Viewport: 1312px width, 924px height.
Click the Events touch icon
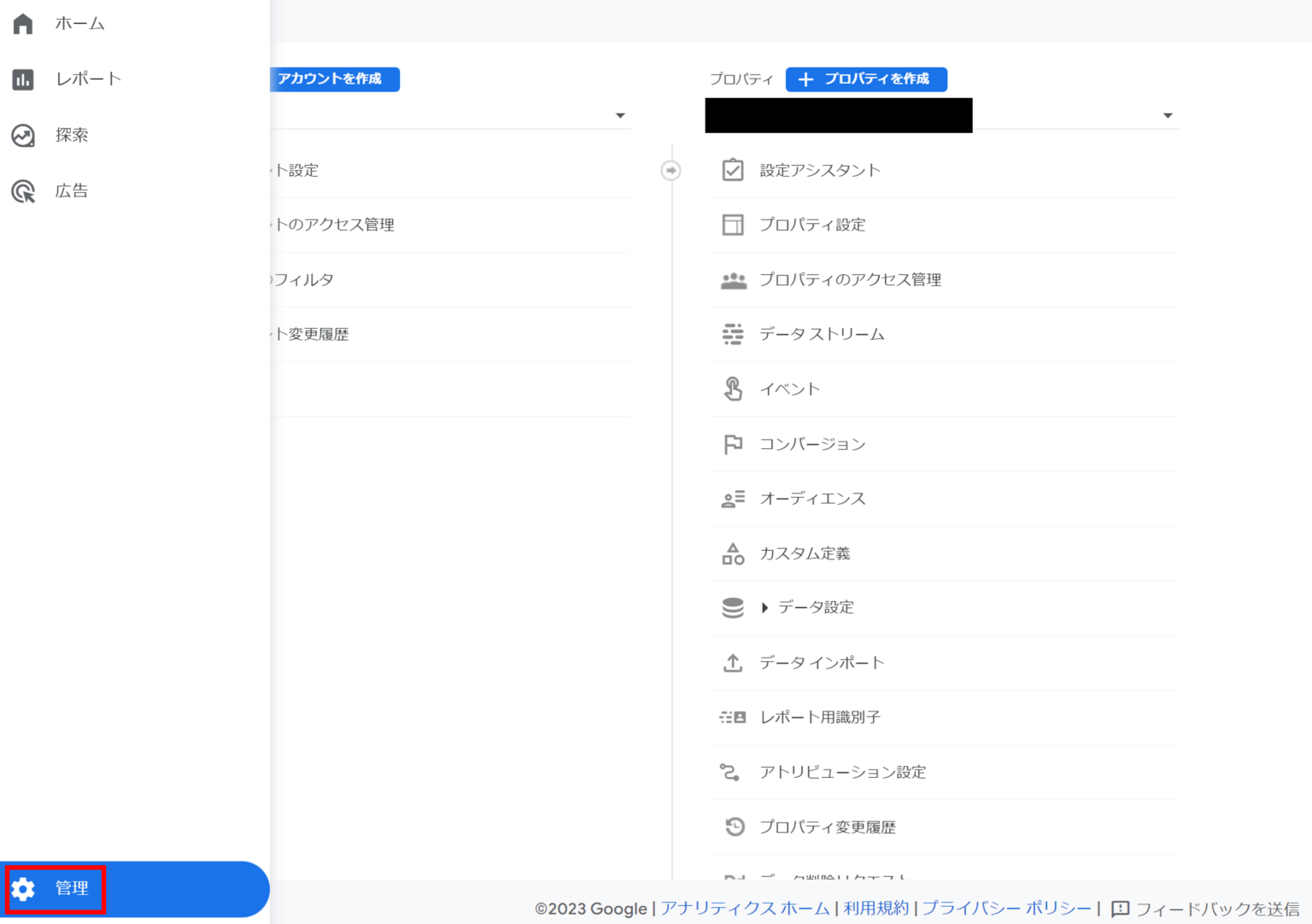733,389
